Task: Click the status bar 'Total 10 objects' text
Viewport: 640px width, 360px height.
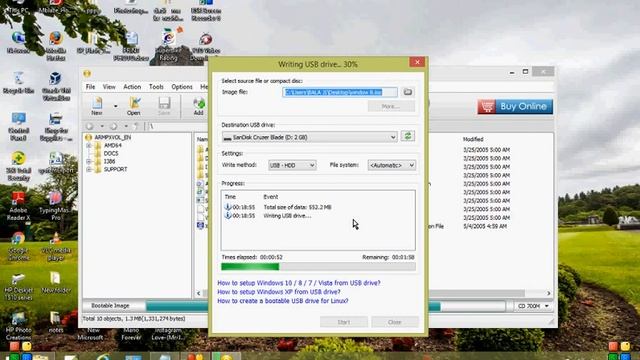Action: [134, 319]
